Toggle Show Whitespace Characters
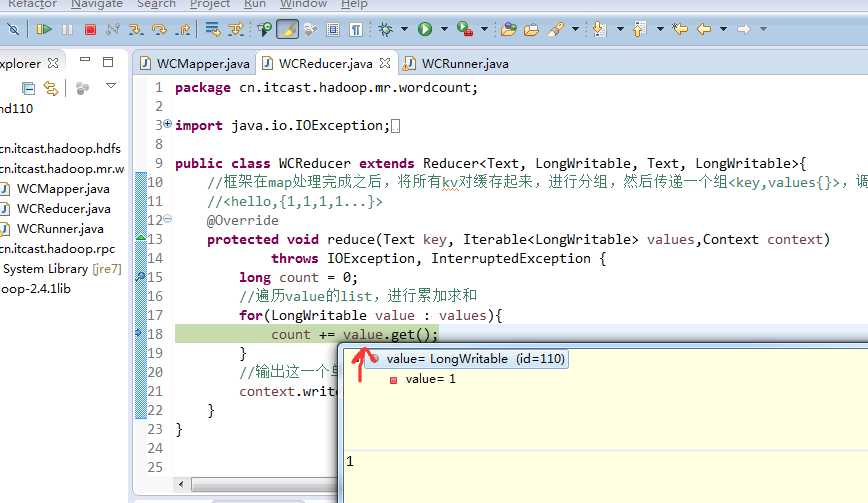868x503 pixels. 356,29
